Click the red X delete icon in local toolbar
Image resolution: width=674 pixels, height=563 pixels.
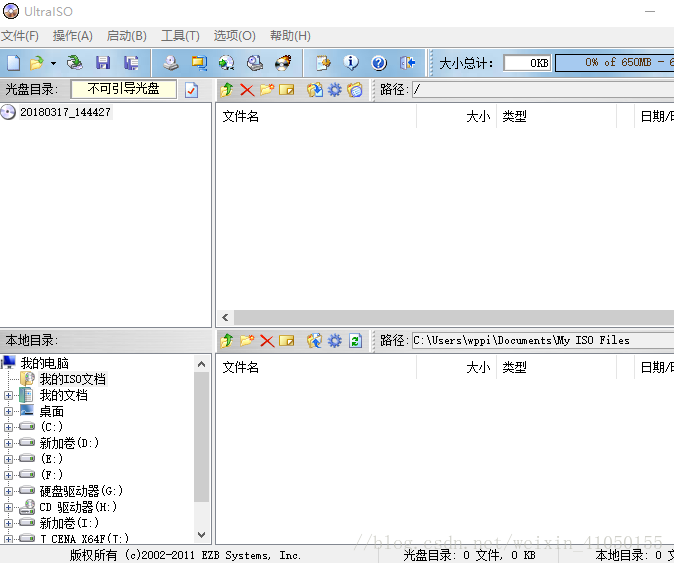(x=267, y=341)
